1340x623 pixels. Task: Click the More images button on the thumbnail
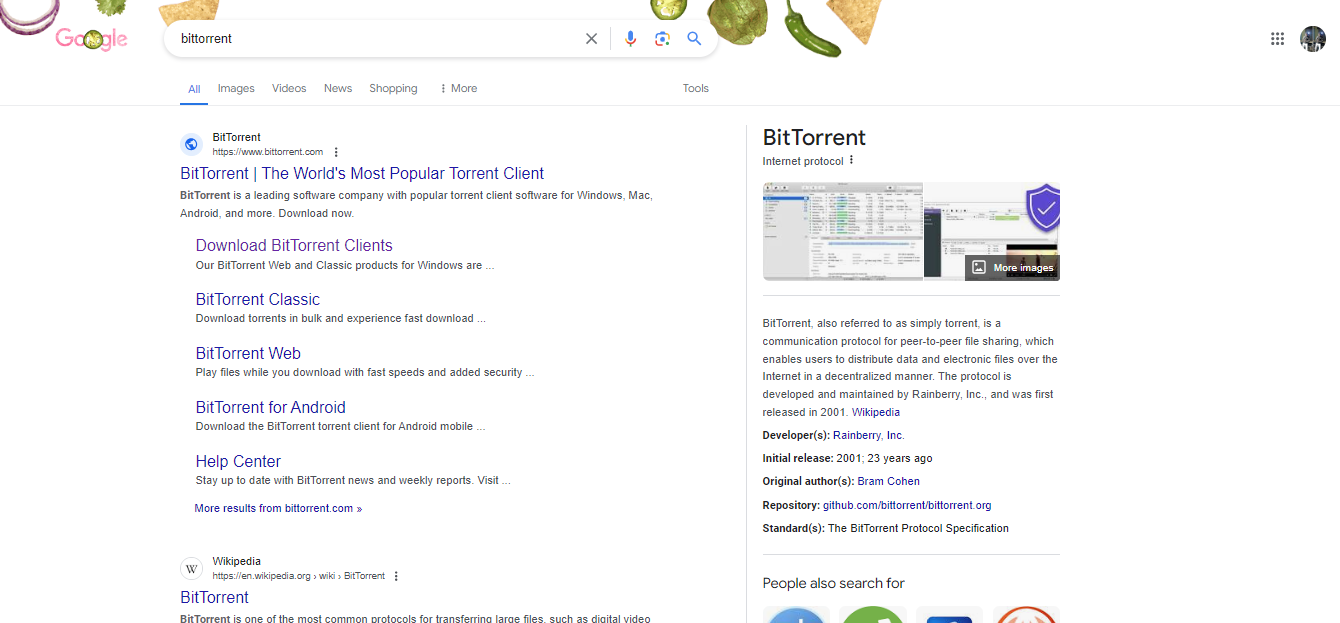coord(1012,267)
